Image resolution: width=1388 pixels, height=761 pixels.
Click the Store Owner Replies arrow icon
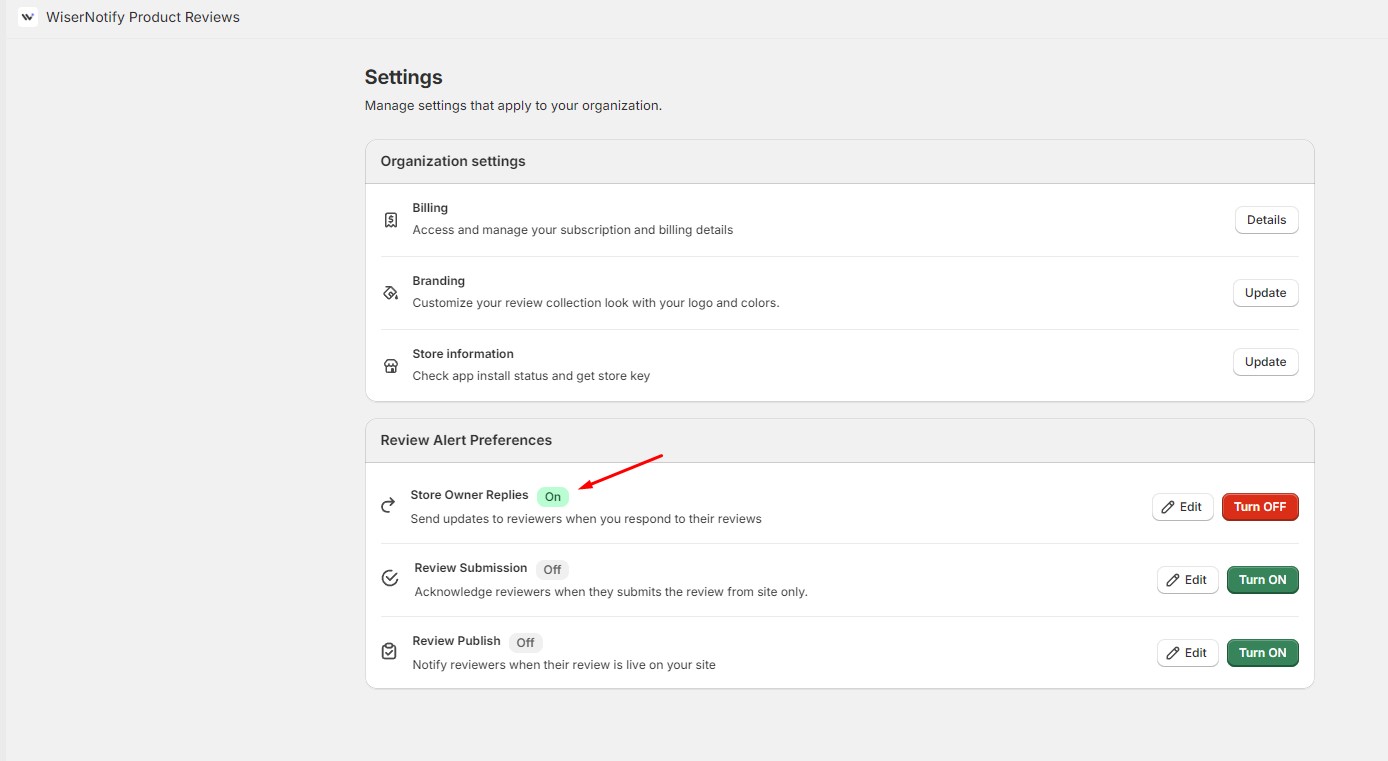[x=388, y=506]
